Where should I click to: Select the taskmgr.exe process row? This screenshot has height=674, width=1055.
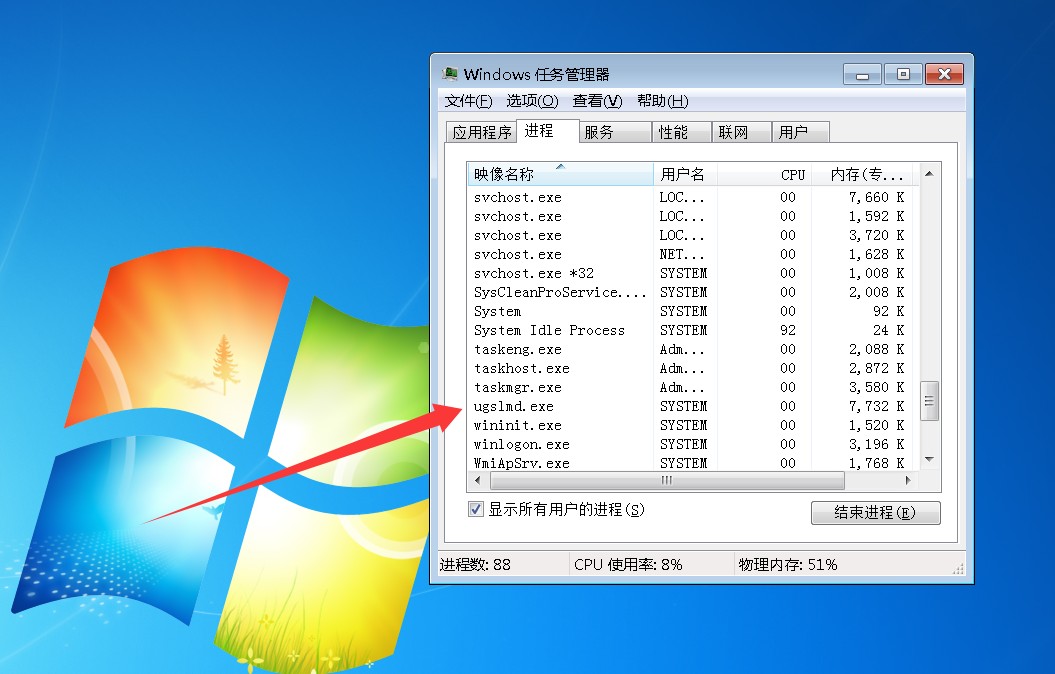tap(518, 387)
